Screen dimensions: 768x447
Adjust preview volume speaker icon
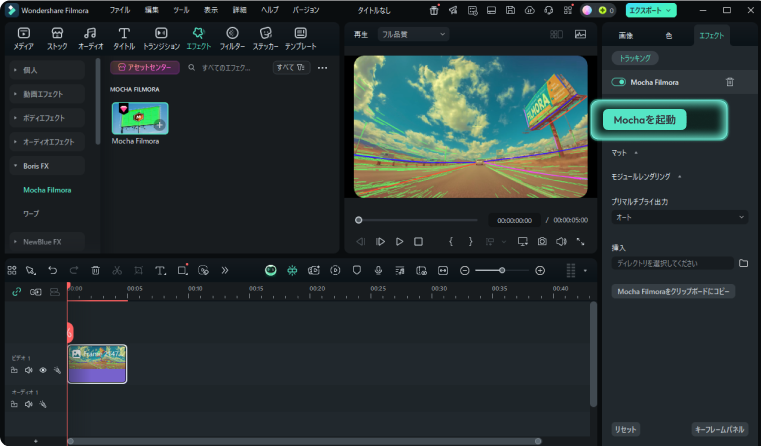pos(561,242)
